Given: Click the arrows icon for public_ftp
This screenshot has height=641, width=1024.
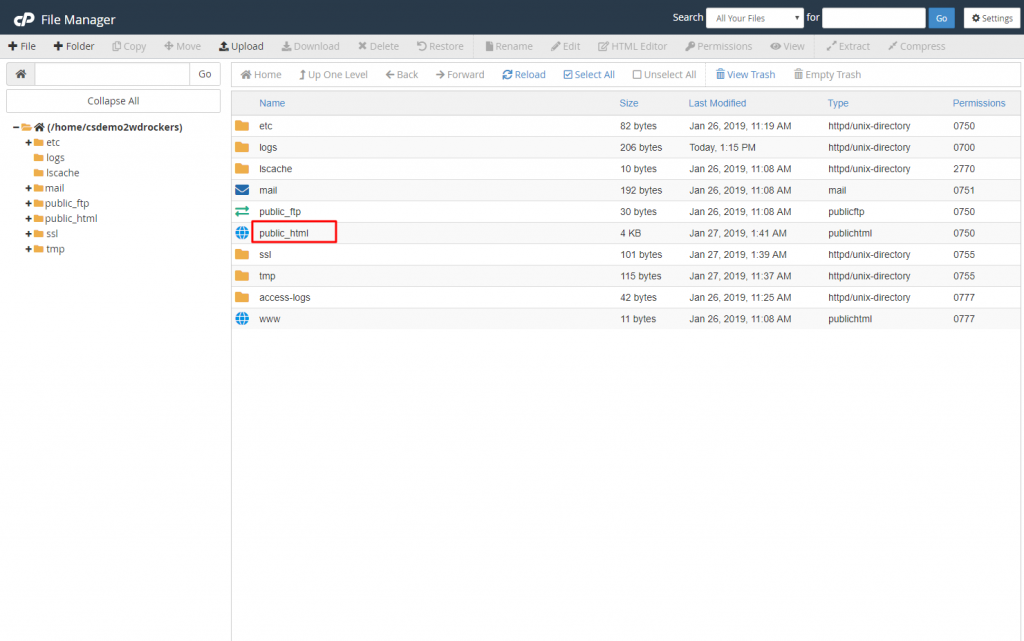Looking at the screenshot, I should click(x=241, y=211).
